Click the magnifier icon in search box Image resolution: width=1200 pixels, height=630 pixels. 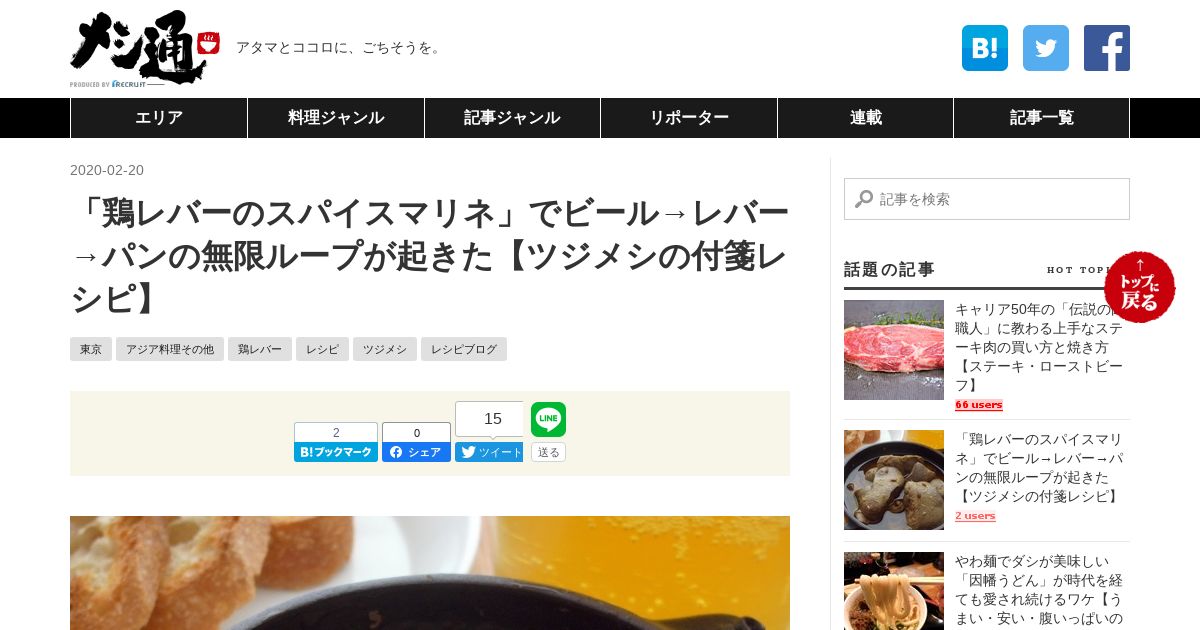coord(863,199)
